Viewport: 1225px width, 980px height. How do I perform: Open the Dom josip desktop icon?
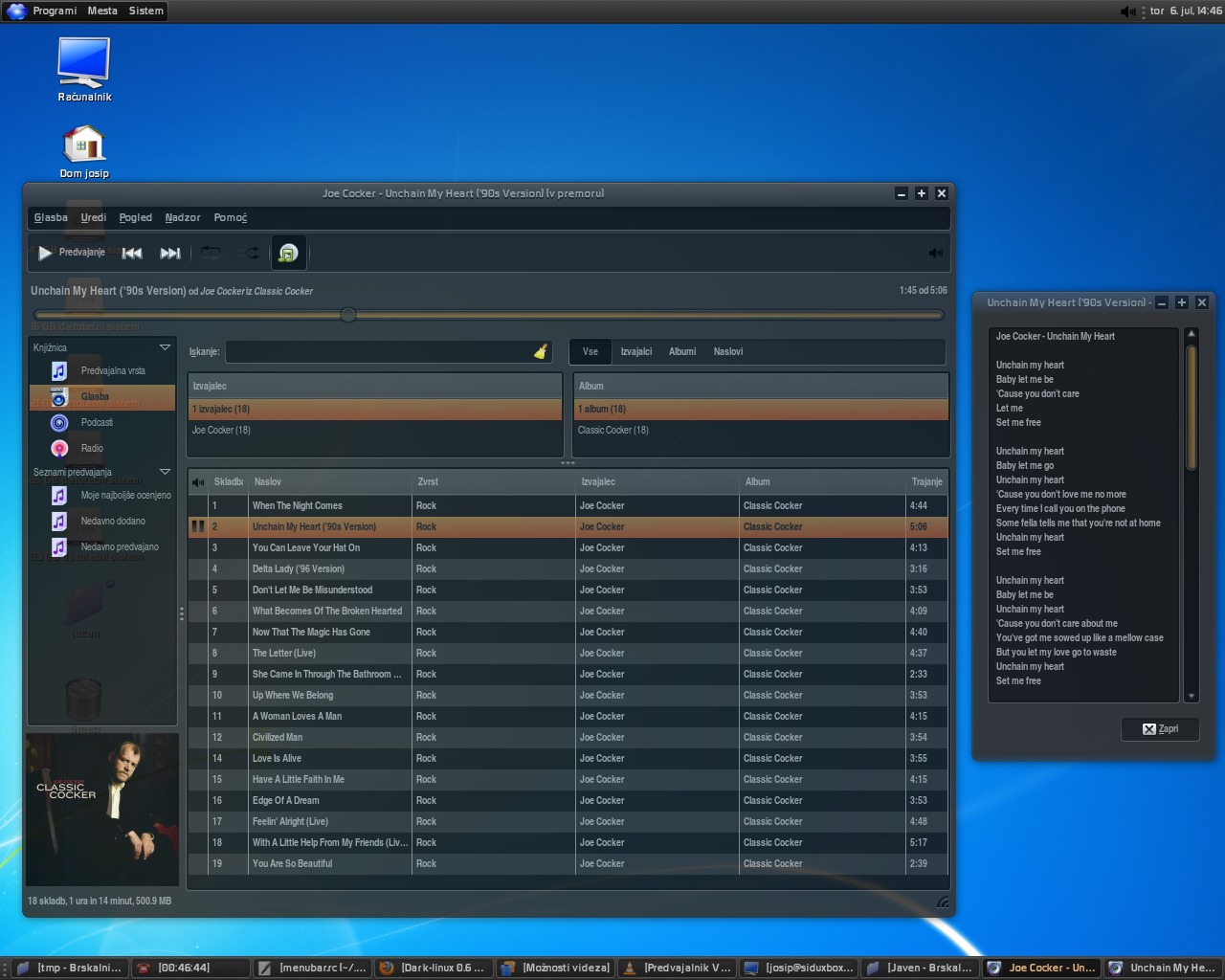(x=84, y=153)
